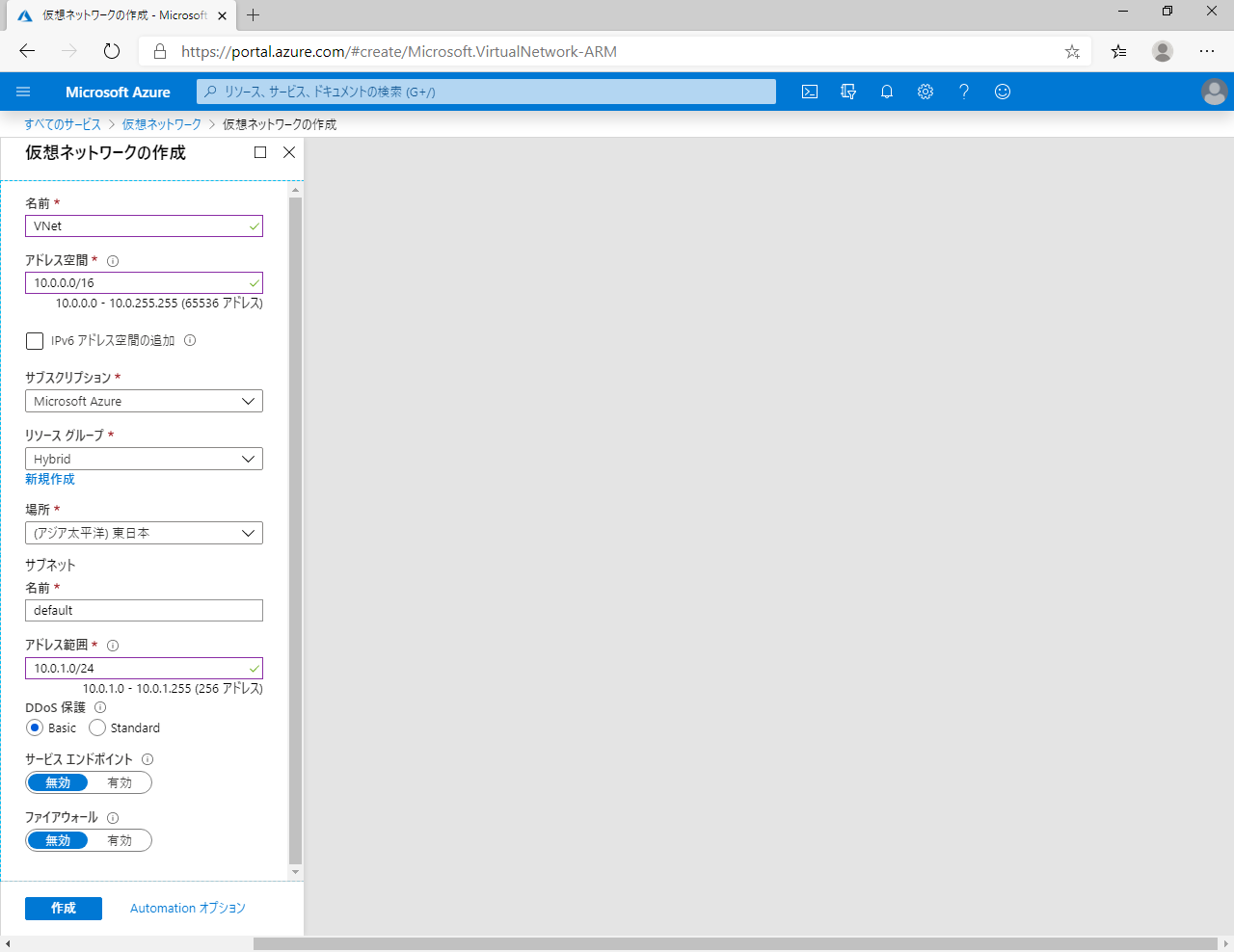Click the virtual network name field
1234x952 pixels.
pyautogui.click(x=144, y=225)
